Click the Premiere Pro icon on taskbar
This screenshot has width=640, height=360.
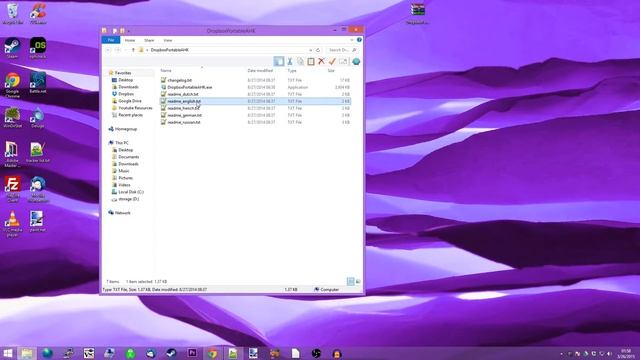192,353
